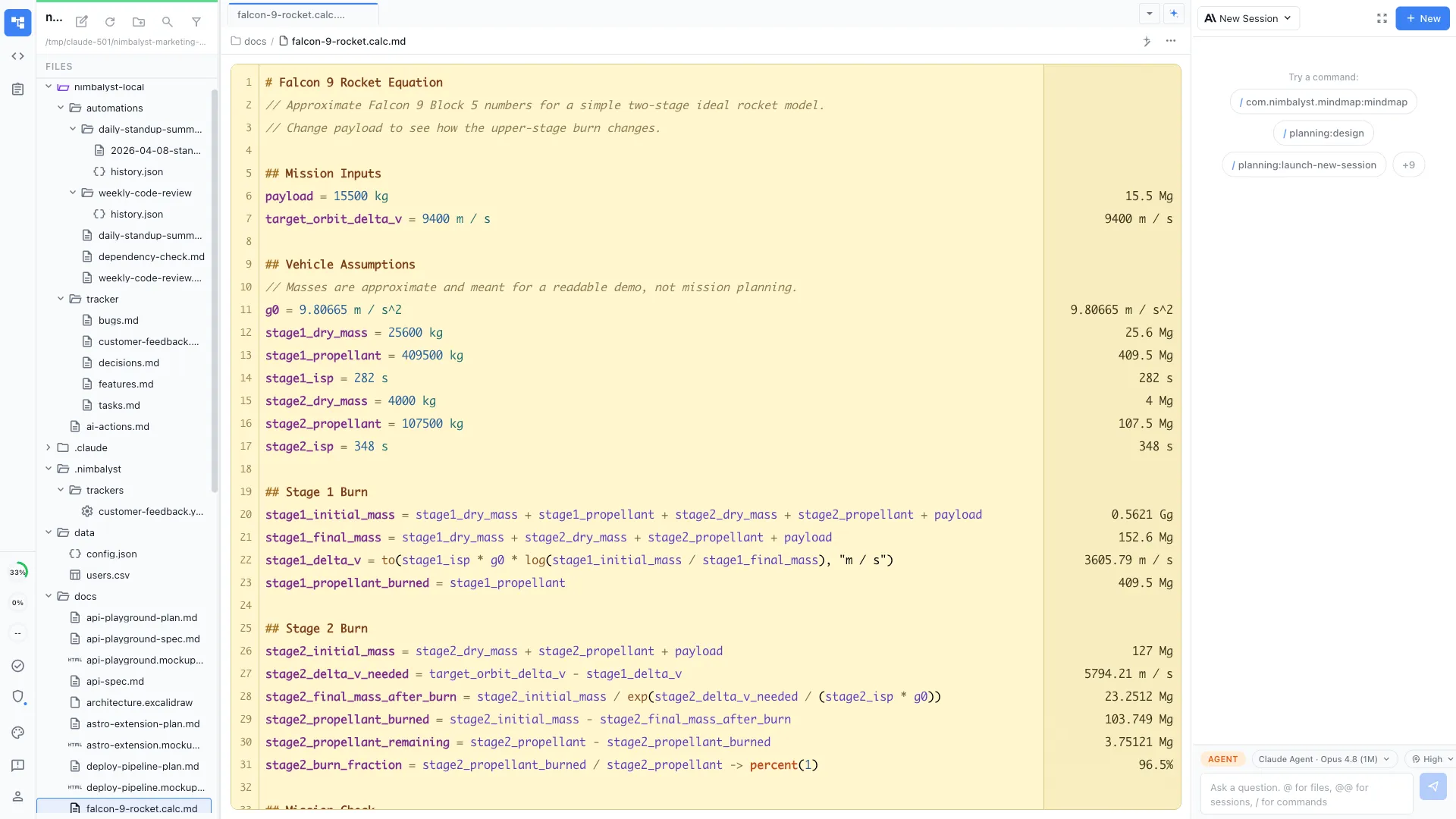Collapse the tracker folder
Image resolution: width=1456 pixels, height=819 pixels.
pyautogui.click(x=61, y=299)
